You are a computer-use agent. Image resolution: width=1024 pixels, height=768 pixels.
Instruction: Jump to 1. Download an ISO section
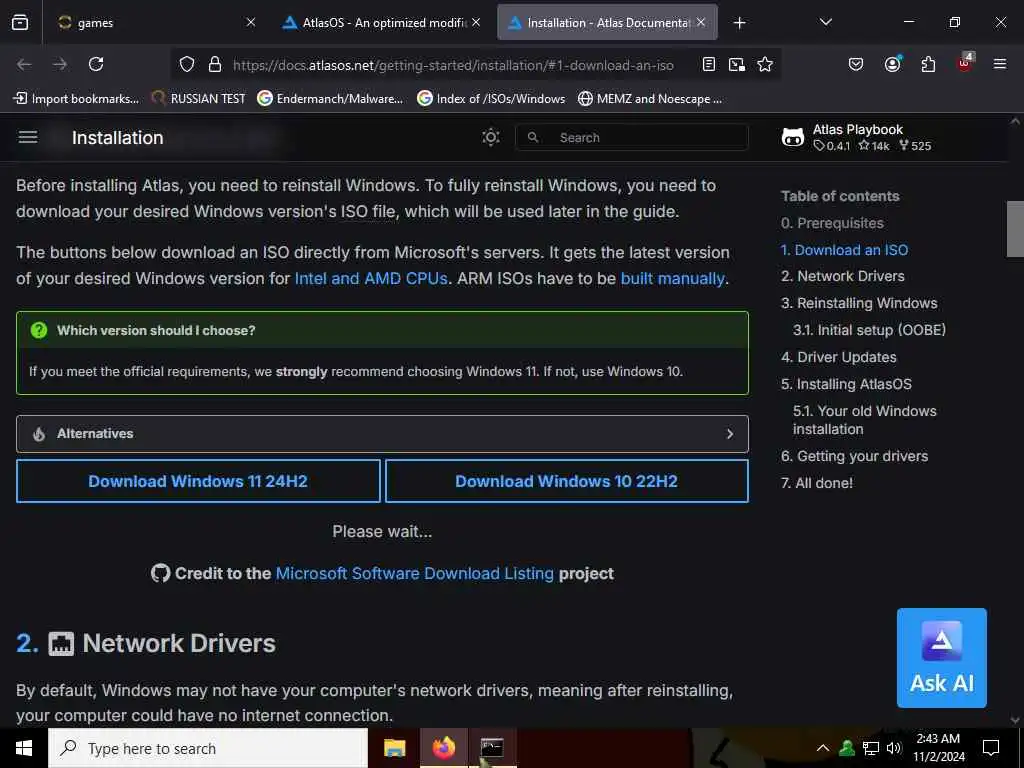point(844,249)
